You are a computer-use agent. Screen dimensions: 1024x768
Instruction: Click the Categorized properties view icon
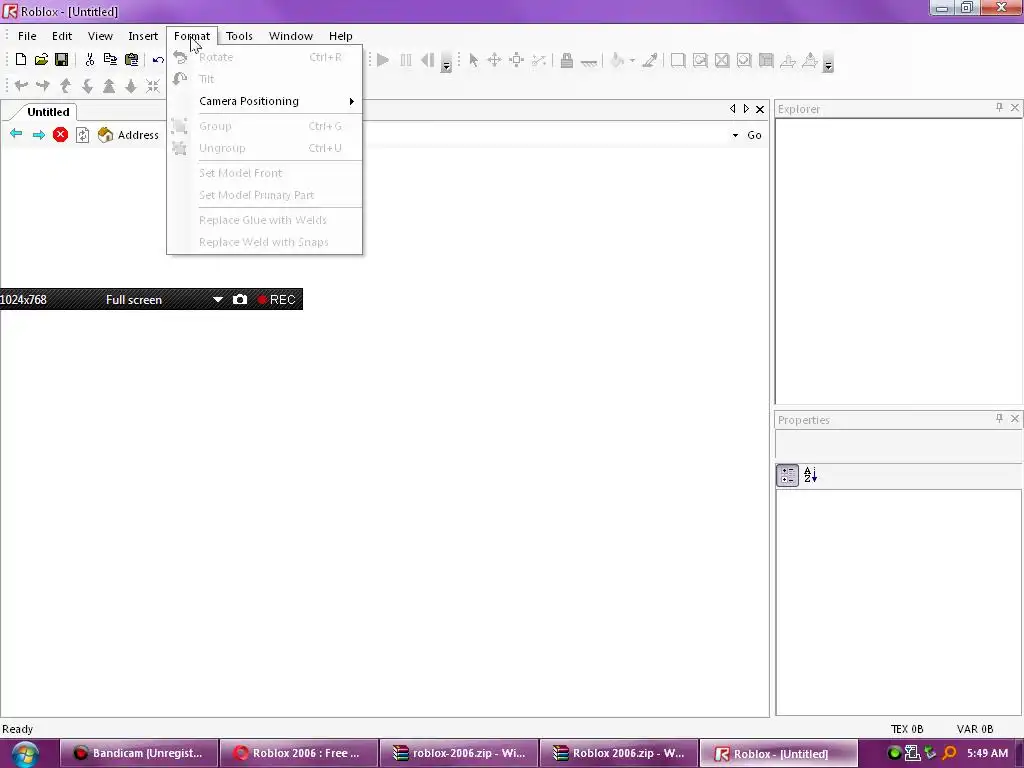pos(788,475)
